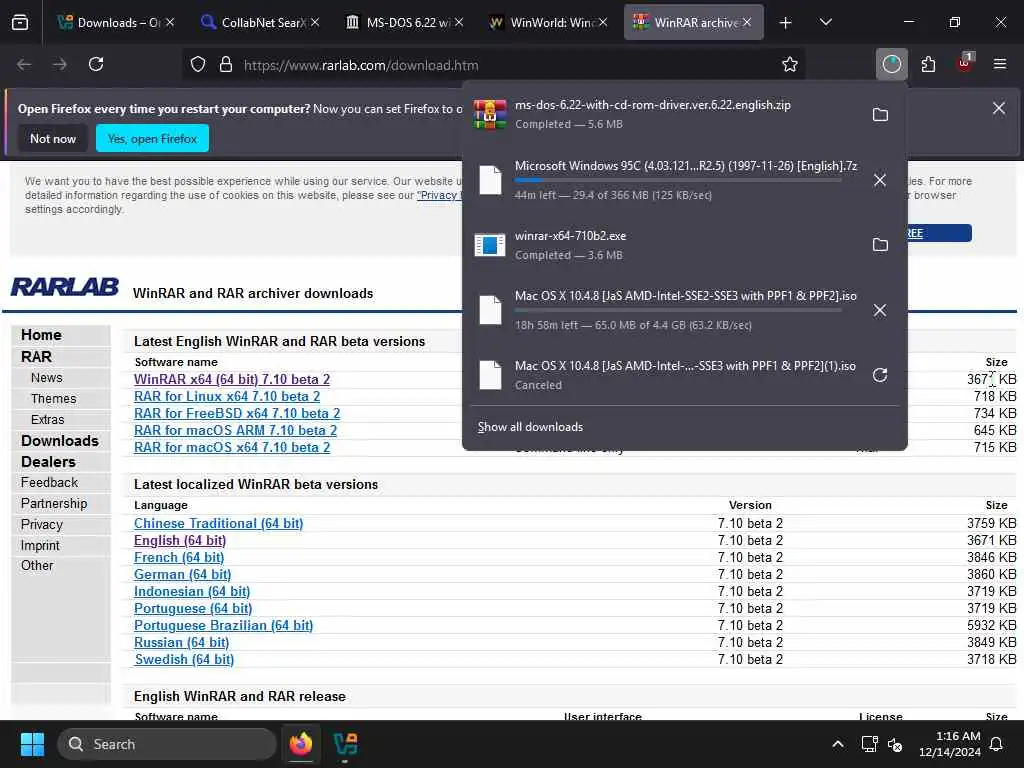
Task: Go forward with the forward arrow
Action: point(59,65)
